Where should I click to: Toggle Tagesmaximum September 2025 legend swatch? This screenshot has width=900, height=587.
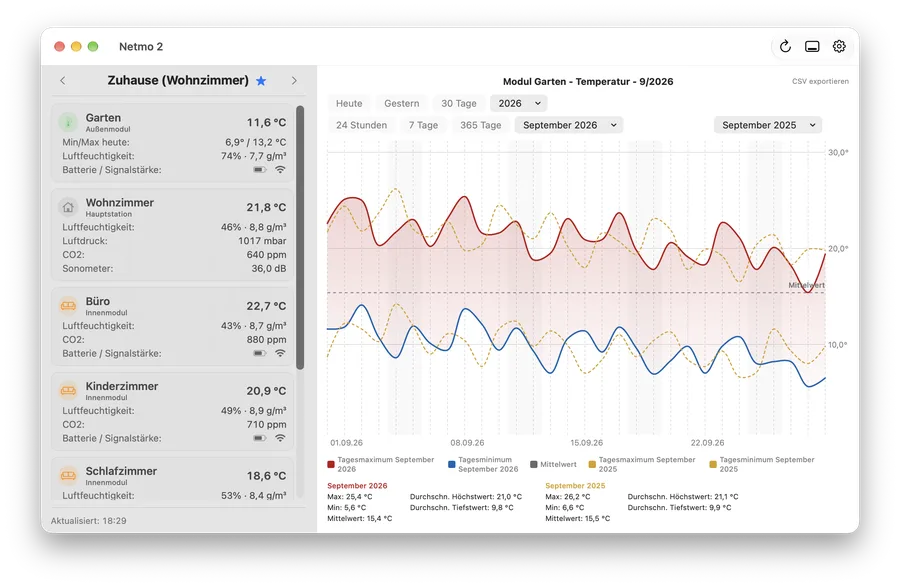click(592, 464)
